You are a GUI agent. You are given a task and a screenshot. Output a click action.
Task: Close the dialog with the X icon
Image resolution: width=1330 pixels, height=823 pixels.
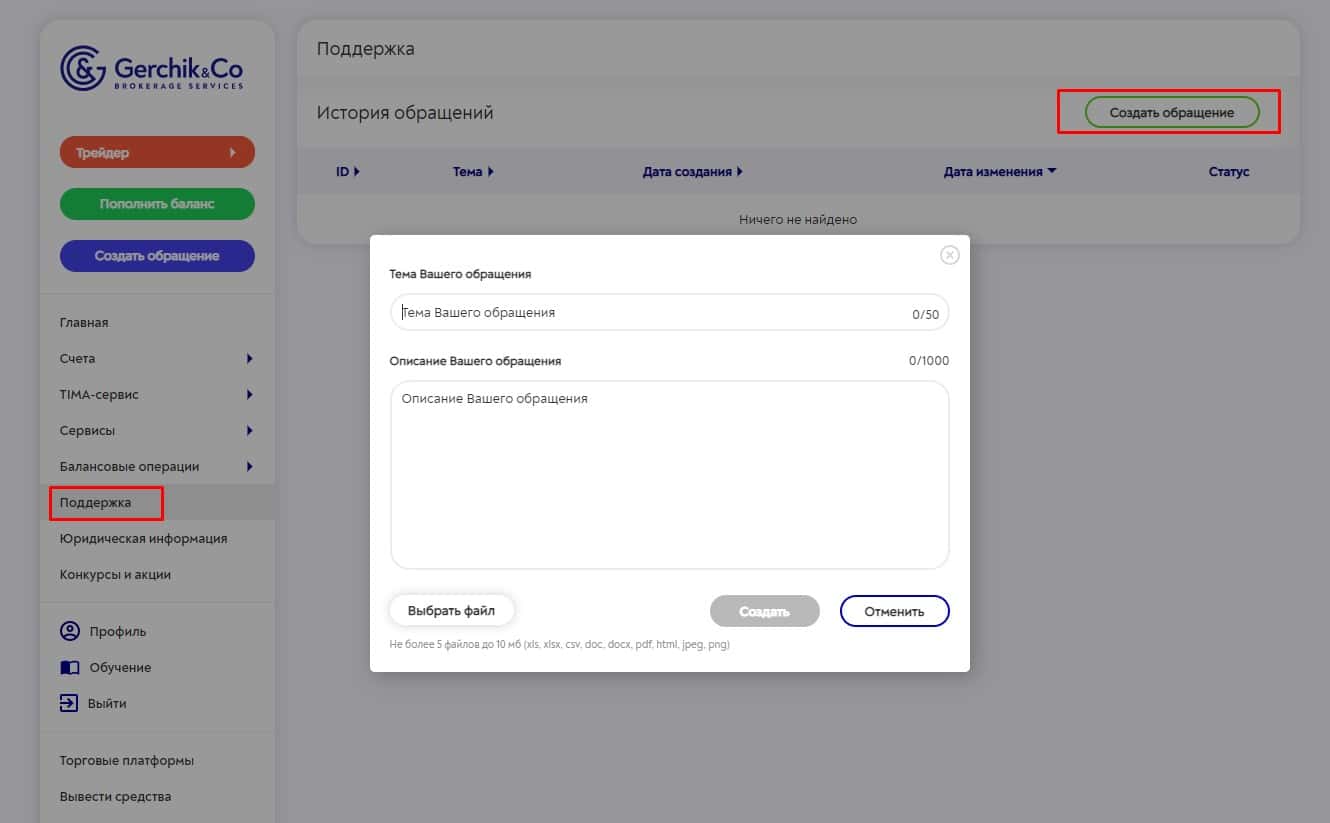(950, 255)
